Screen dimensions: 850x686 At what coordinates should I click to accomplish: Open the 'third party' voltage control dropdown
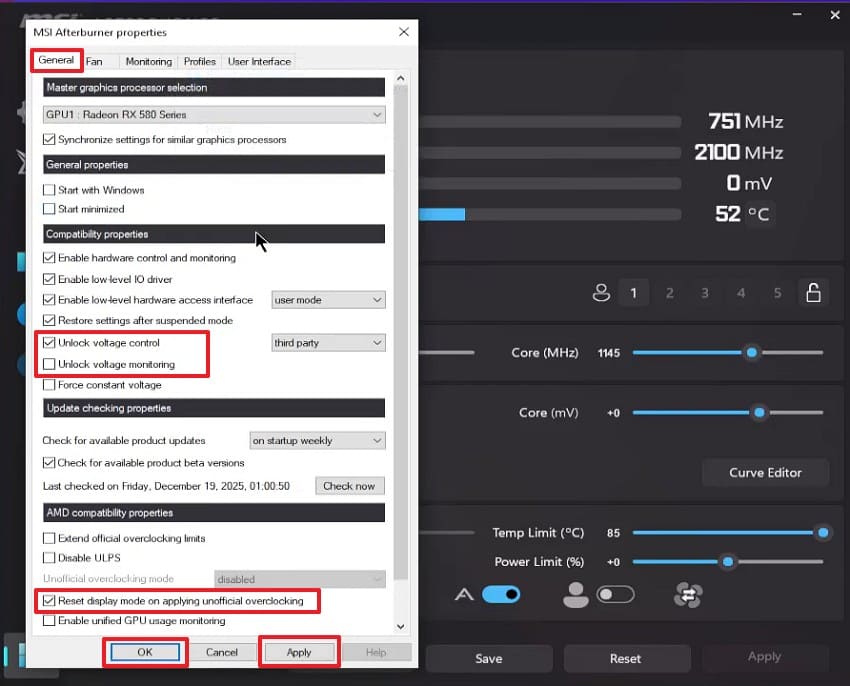pyautogui.click(x=329, y=343)
